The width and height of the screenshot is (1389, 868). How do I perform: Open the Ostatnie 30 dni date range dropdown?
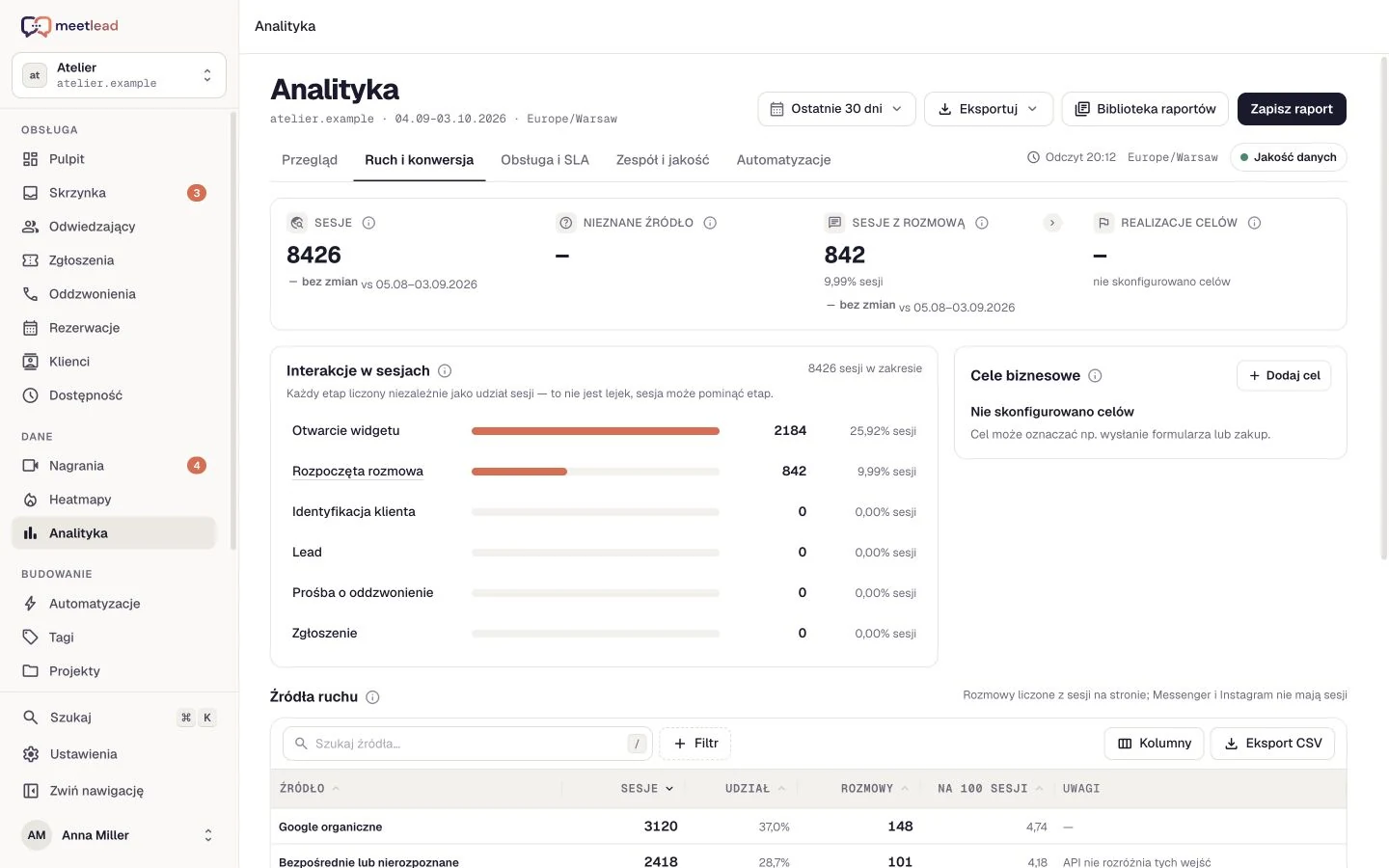click(836, 109)
